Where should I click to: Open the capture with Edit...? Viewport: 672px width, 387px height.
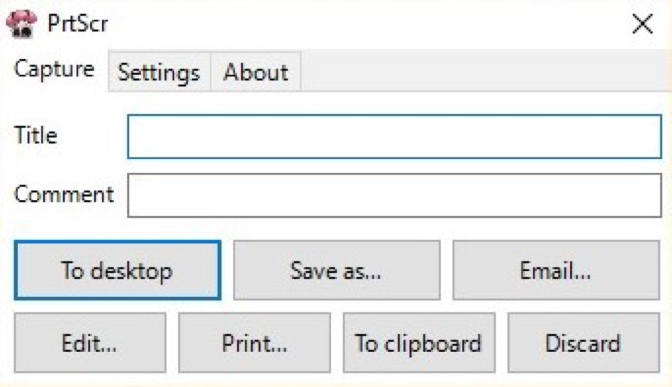(90, 343)
